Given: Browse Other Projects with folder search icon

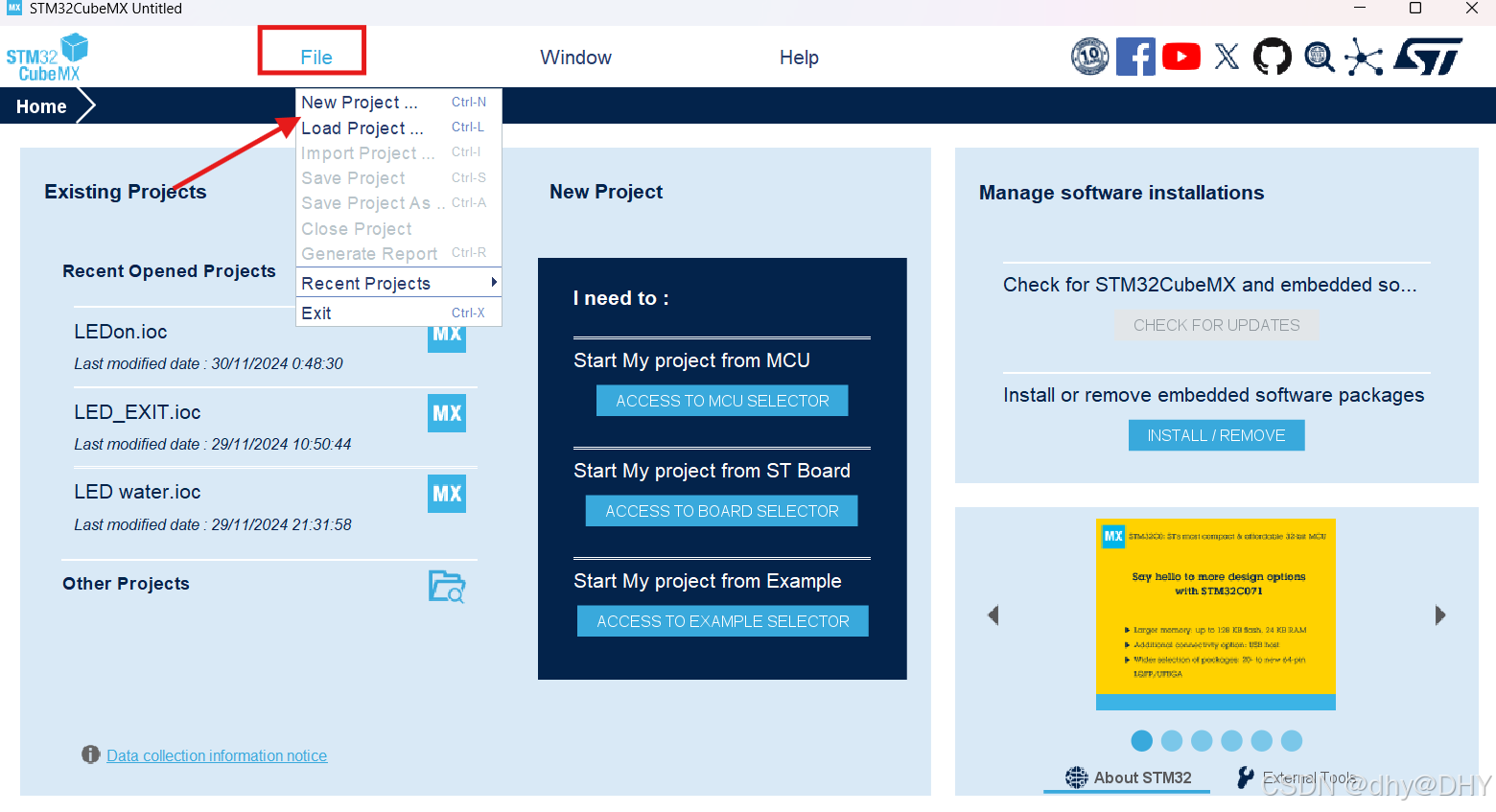Looking at the screenshot, I should (x=447, y=586).
